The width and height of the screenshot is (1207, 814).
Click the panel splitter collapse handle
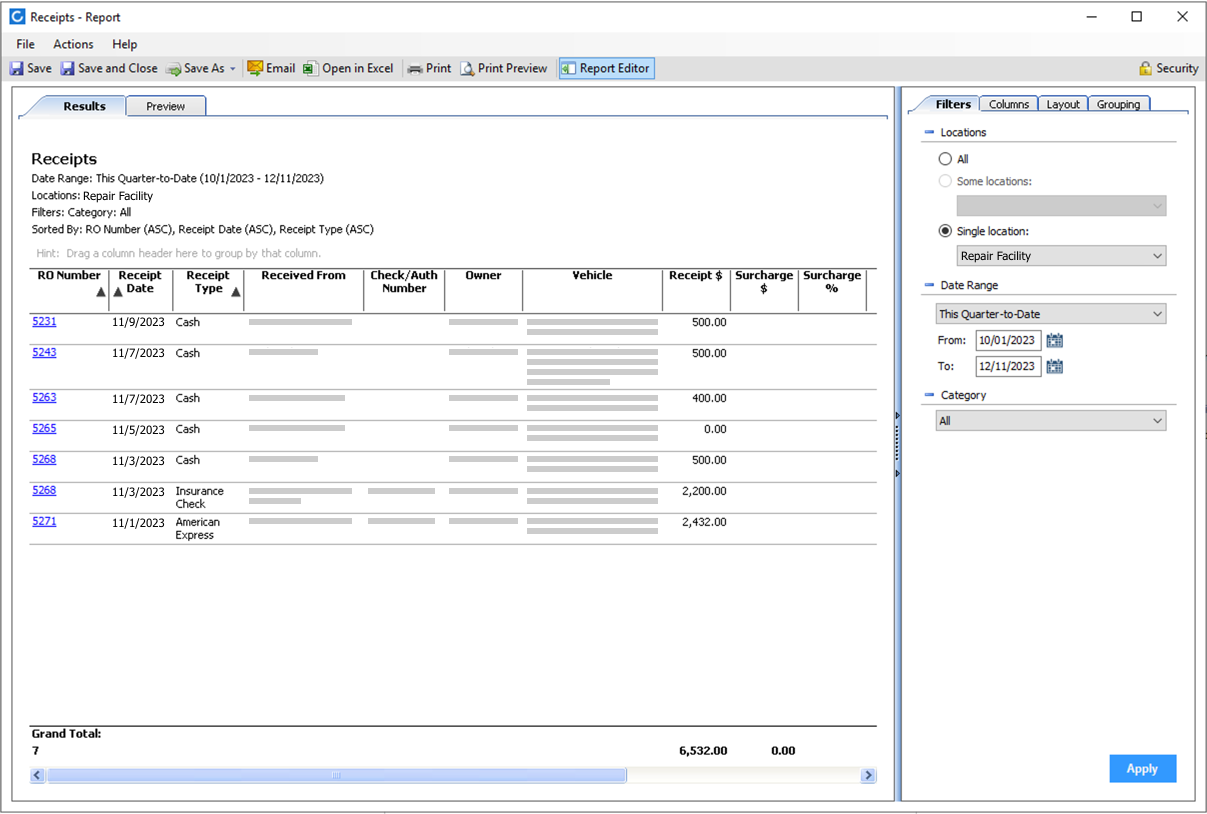tap(898, 443)
